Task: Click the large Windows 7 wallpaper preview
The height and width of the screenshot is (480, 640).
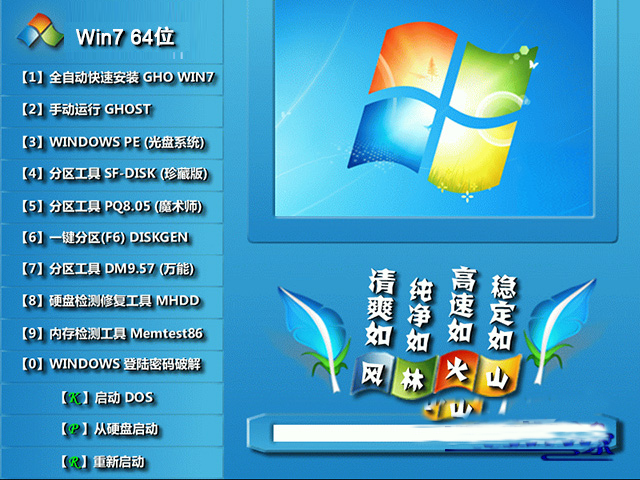Action: pyautogui.click(x=434, y=108)
